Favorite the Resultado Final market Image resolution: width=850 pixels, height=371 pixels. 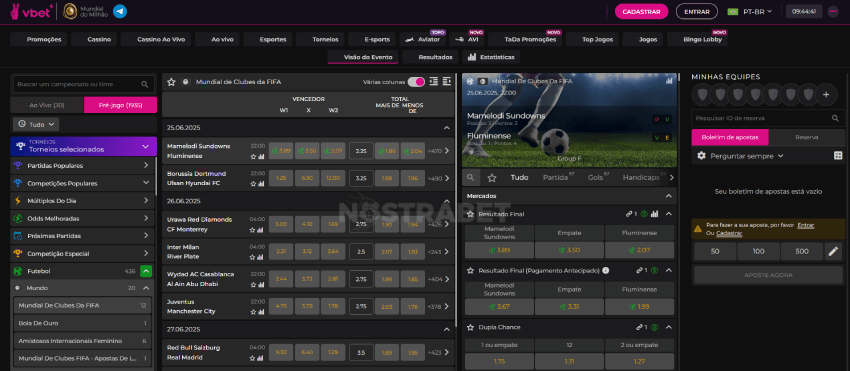point(471,214)
